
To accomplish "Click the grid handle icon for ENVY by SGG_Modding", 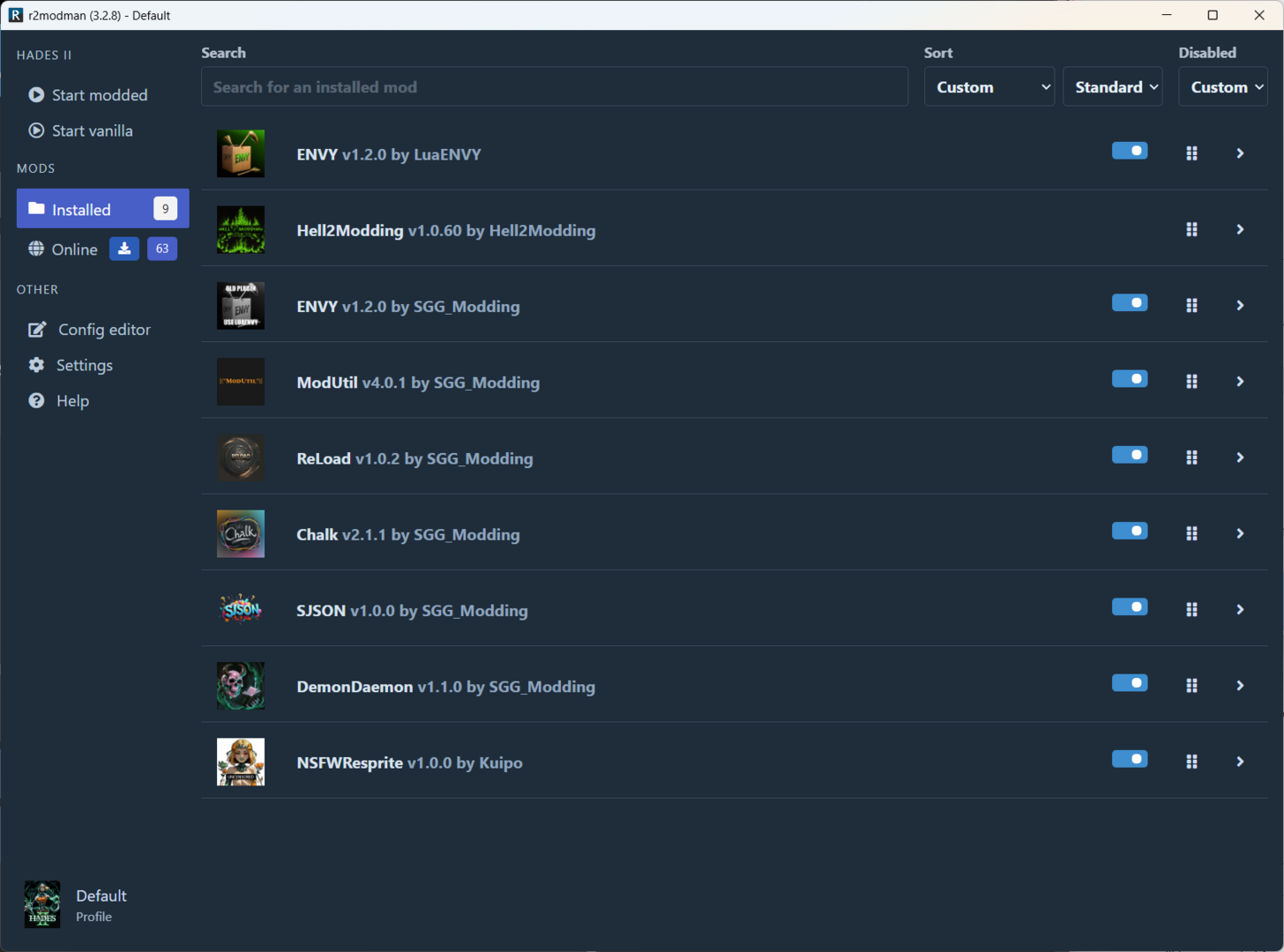I will pos(1191,305).
